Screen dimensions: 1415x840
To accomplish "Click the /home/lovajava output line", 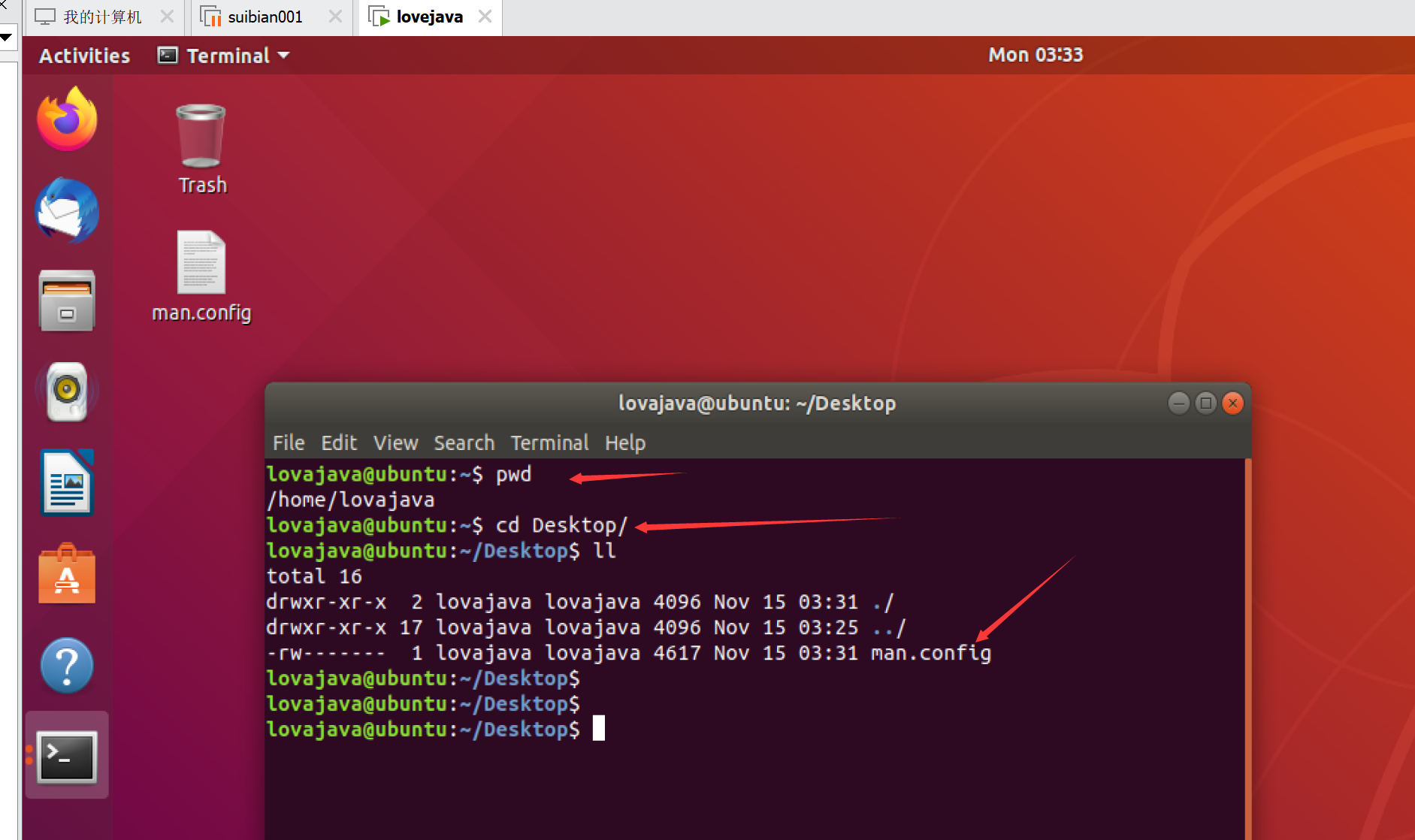I will 350,500.
